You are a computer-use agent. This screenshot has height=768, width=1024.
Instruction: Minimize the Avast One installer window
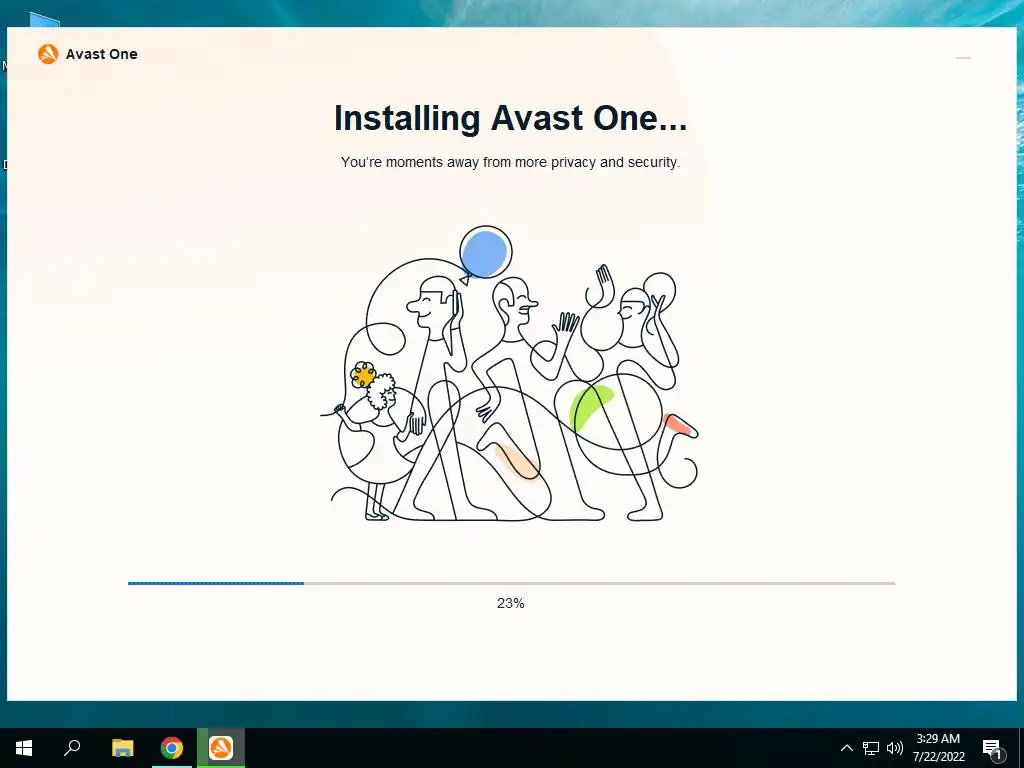click(963, 58)
